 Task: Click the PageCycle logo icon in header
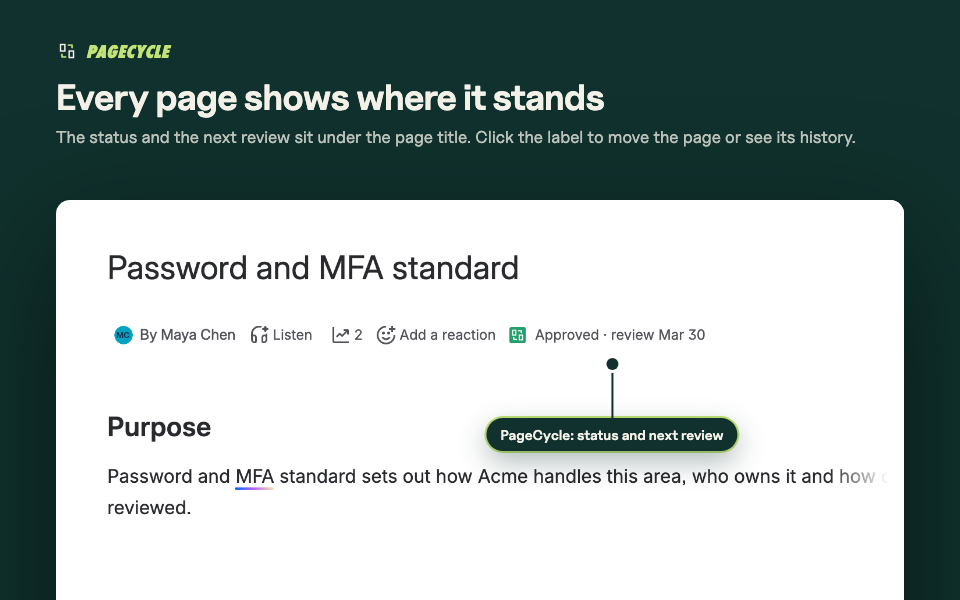tap(67, 51)
